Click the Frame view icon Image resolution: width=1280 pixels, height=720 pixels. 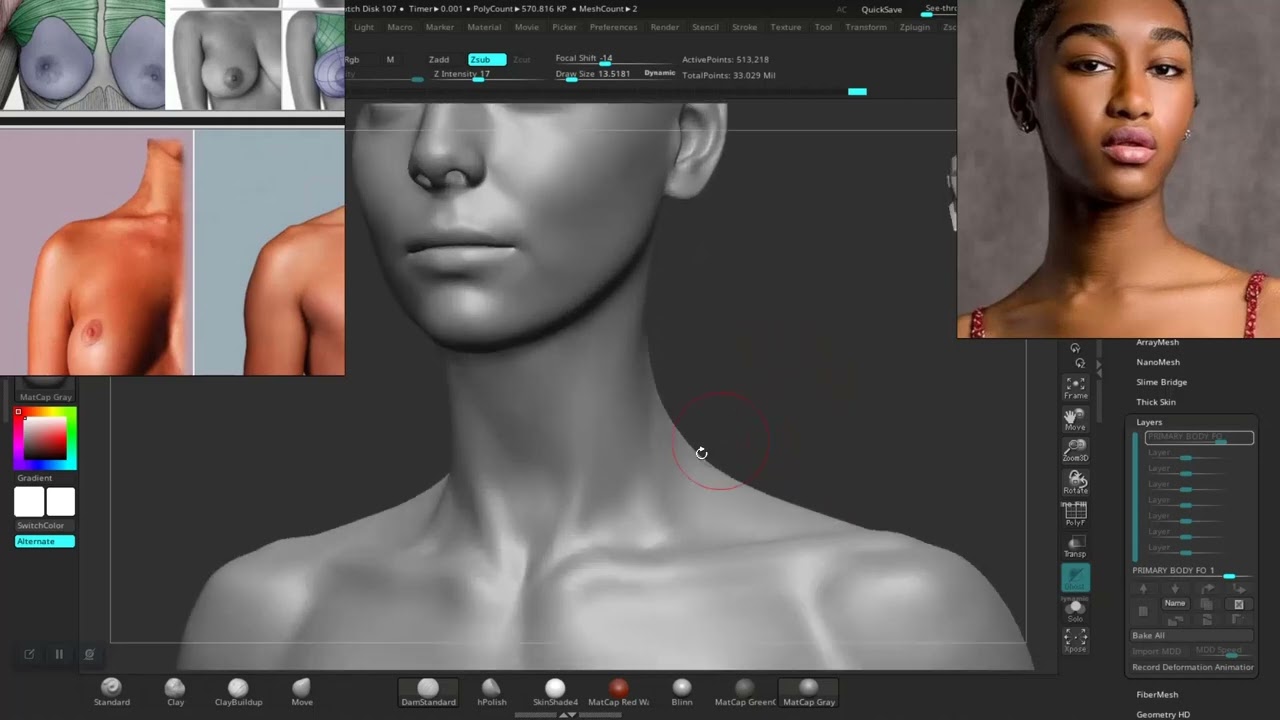tap(1075, 388)
